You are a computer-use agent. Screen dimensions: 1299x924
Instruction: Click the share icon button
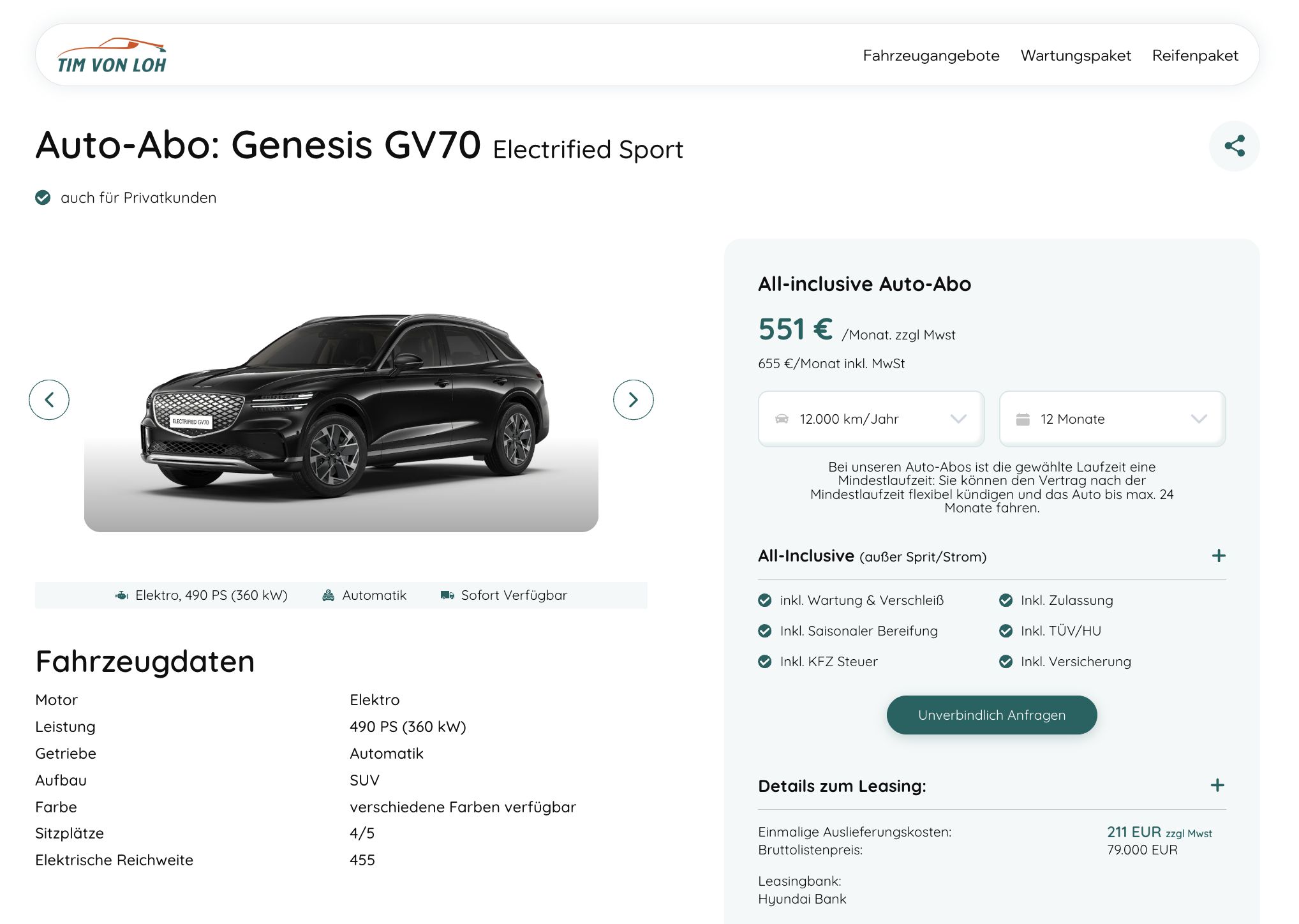[x=1234, y=146]
